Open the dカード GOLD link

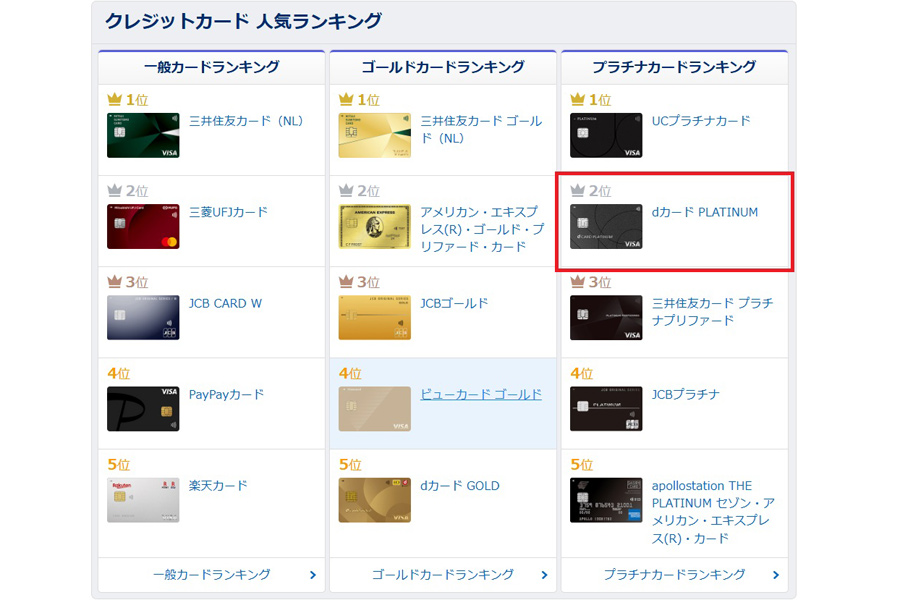pos(460,486)
